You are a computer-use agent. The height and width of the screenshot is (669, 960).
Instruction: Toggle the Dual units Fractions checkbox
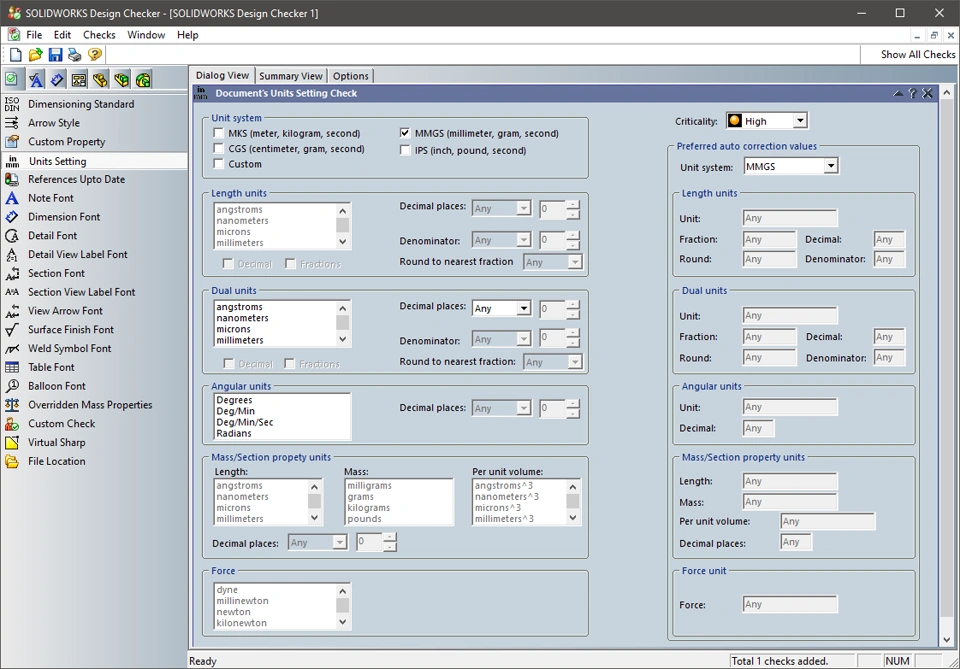290,364
